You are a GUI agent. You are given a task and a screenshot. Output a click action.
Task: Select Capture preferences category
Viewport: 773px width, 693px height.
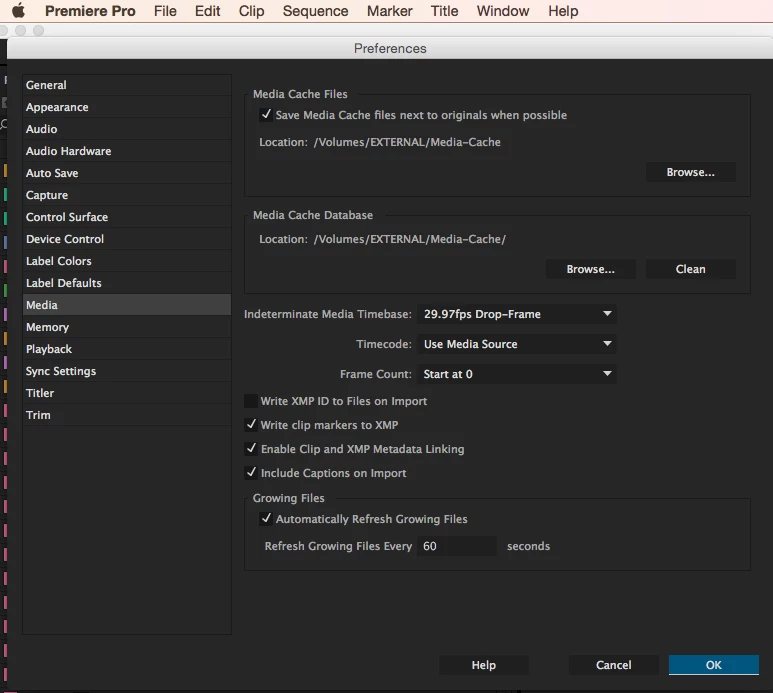coord(127,195)
